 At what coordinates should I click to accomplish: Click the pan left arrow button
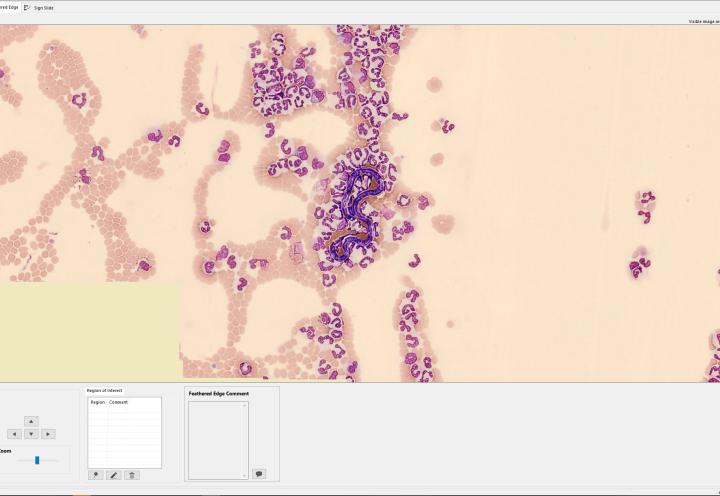tap(14, 434)
